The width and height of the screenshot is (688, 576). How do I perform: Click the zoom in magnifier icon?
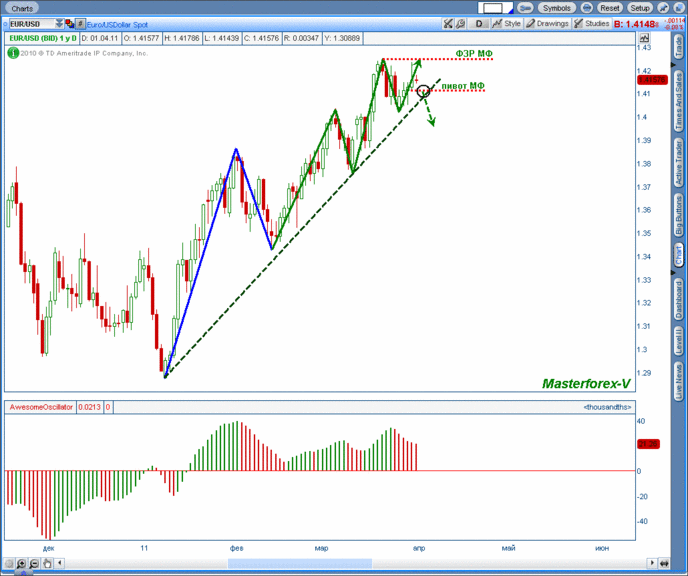point(21,563)
